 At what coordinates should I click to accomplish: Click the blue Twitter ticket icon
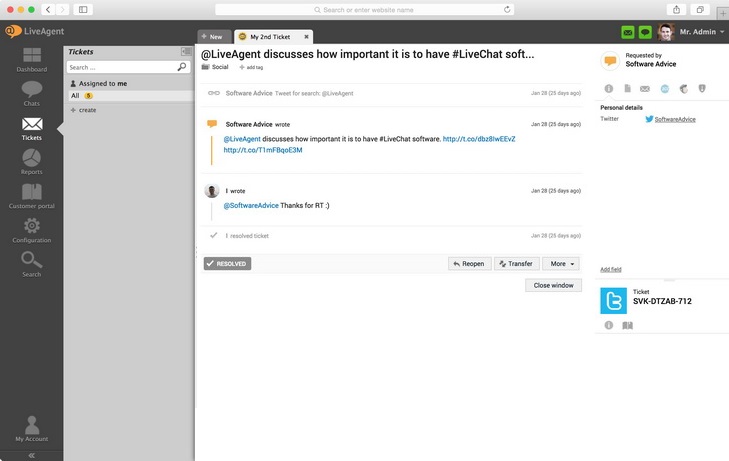click(x=613, y=301)
